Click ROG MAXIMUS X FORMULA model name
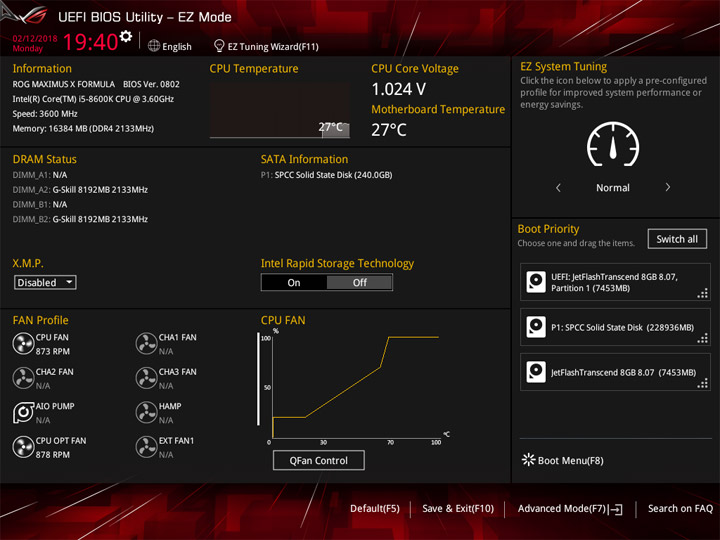 coord(64,84)
